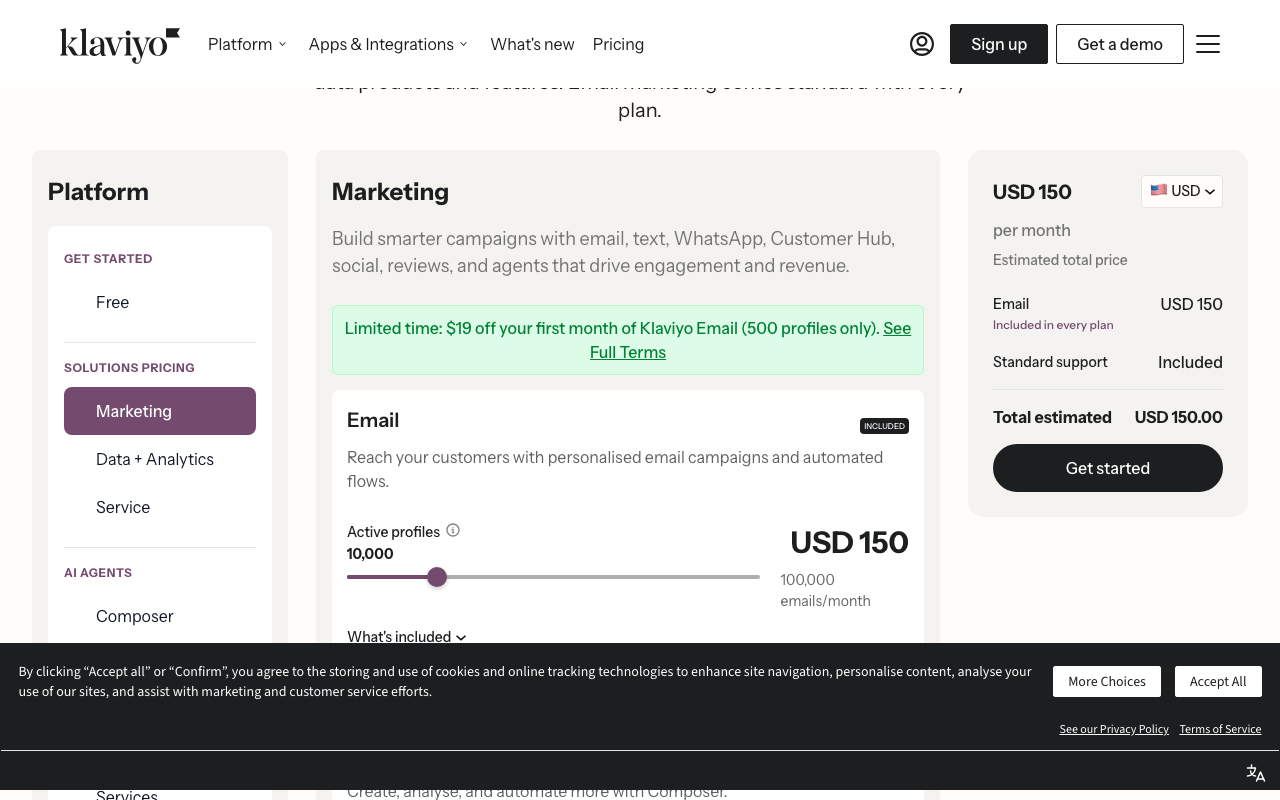Click the 'Standard support' row label
Screen dimensions: 1280x800
pyautogui.click(x=1050, y=362)
